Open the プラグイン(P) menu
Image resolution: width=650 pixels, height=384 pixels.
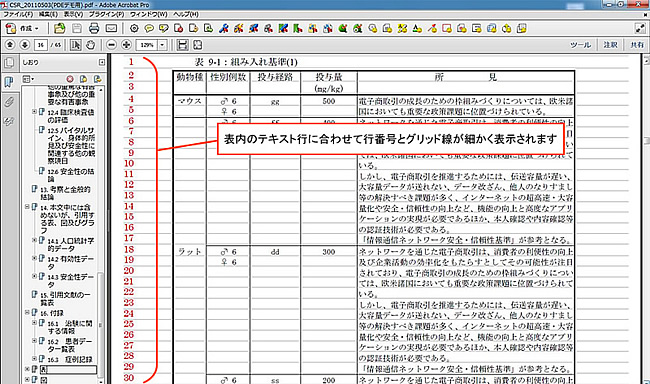click(107, 14)
